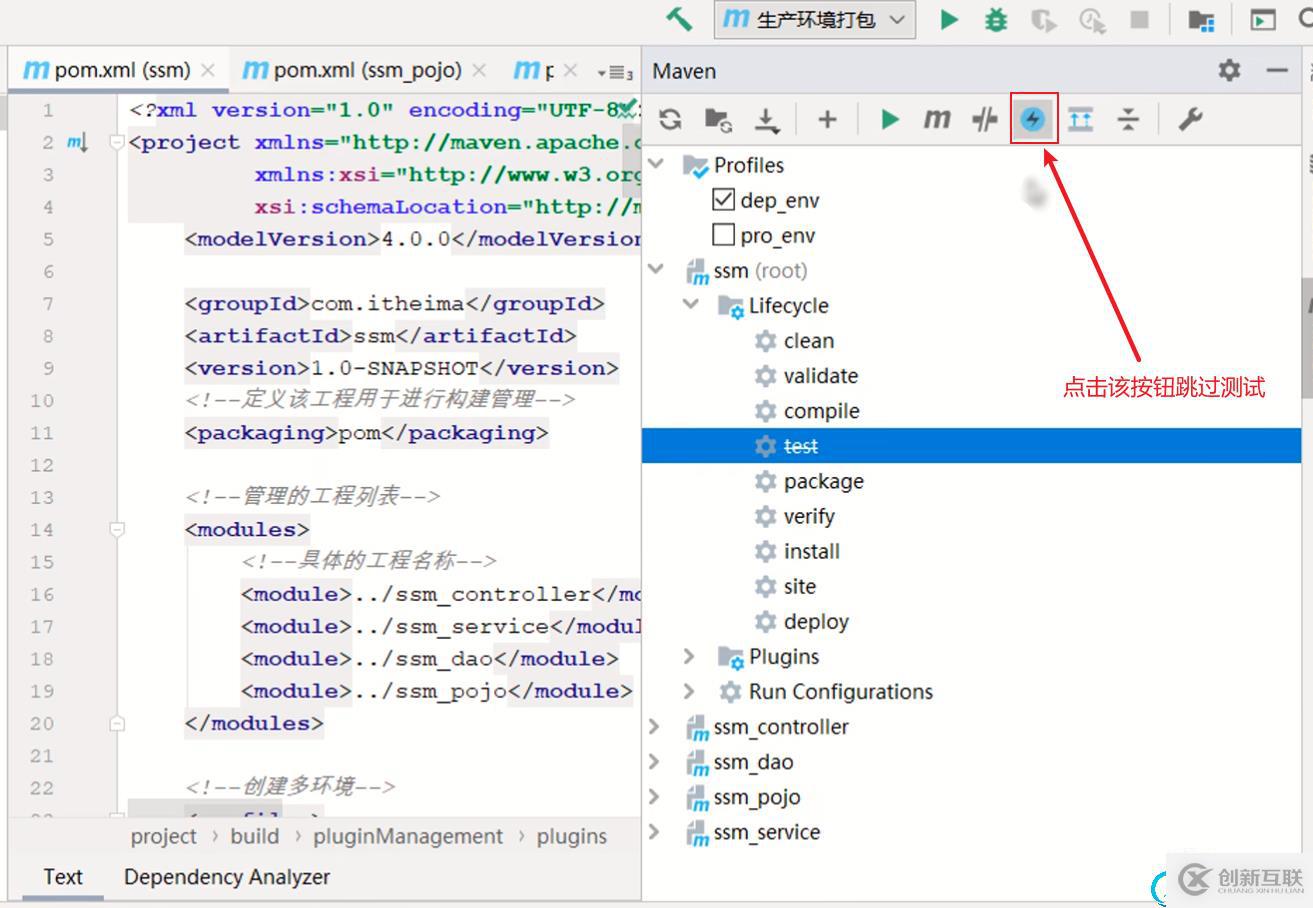Screen dimensions: 1313x908
Task: Click the green hammer Build Project icon
Action: (x=680, y=19)
